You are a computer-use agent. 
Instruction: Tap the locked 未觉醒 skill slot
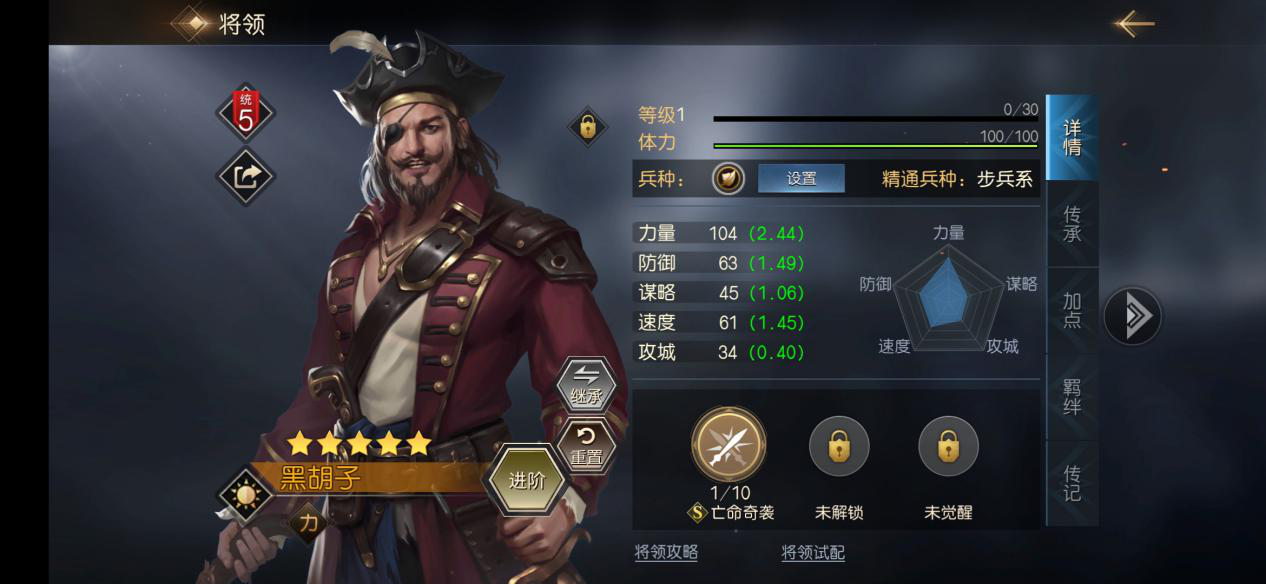click(948, 446)
